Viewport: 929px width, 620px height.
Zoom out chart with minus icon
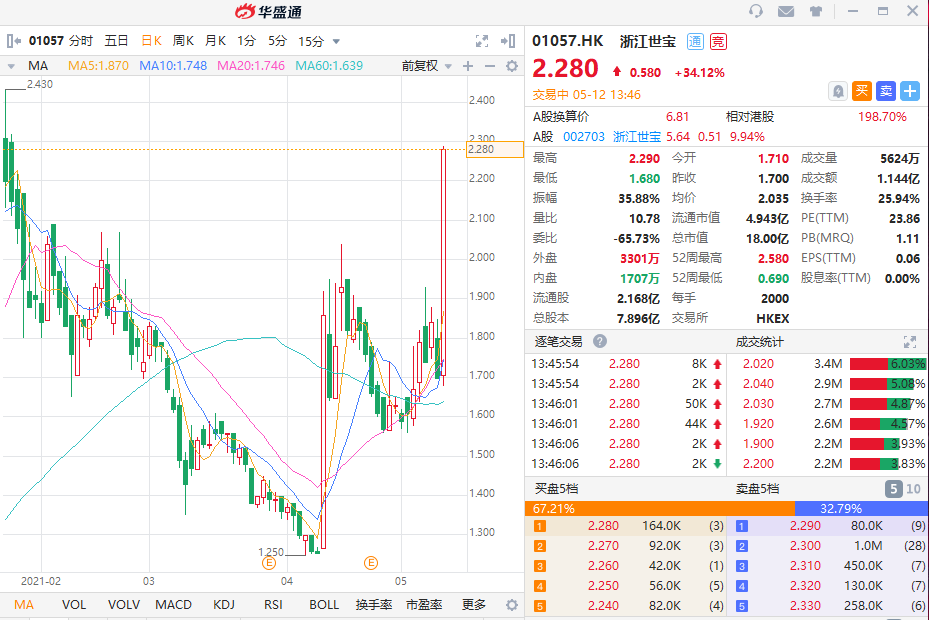tap(489, 66)
